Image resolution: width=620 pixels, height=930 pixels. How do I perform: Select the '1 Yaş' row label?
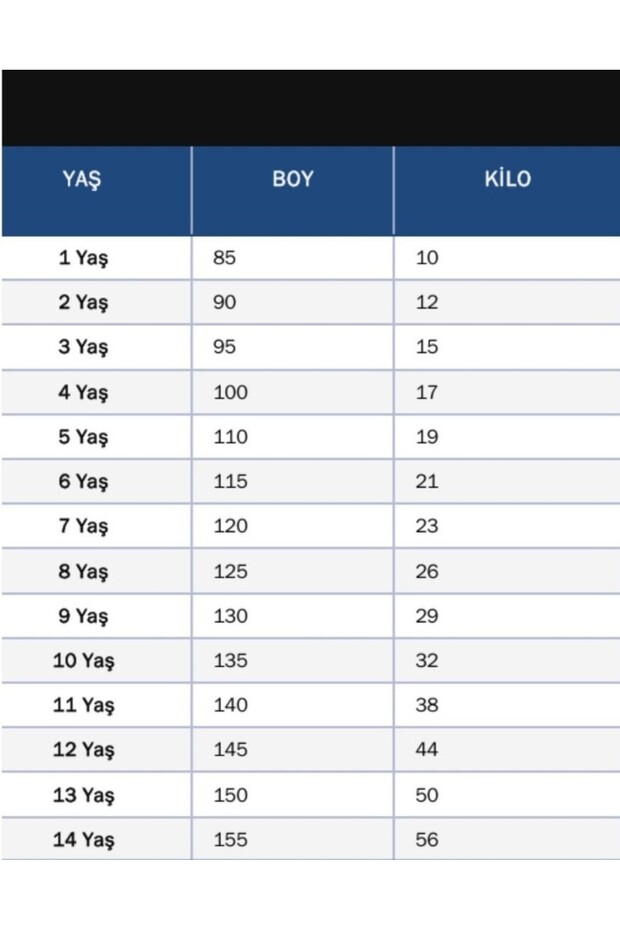coord(83,258)
